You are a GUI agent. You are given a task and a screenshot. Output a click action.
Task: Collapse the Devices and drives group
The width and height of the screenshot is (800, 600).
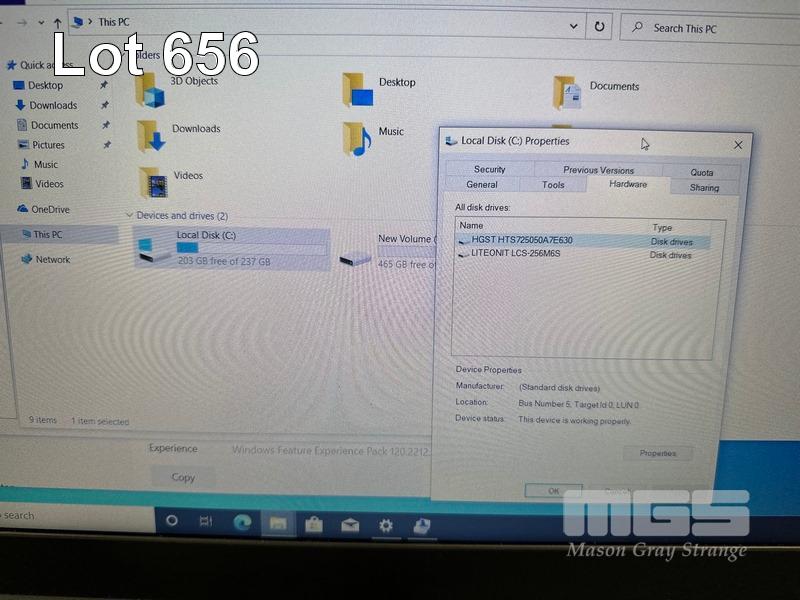tap(129, 216)
